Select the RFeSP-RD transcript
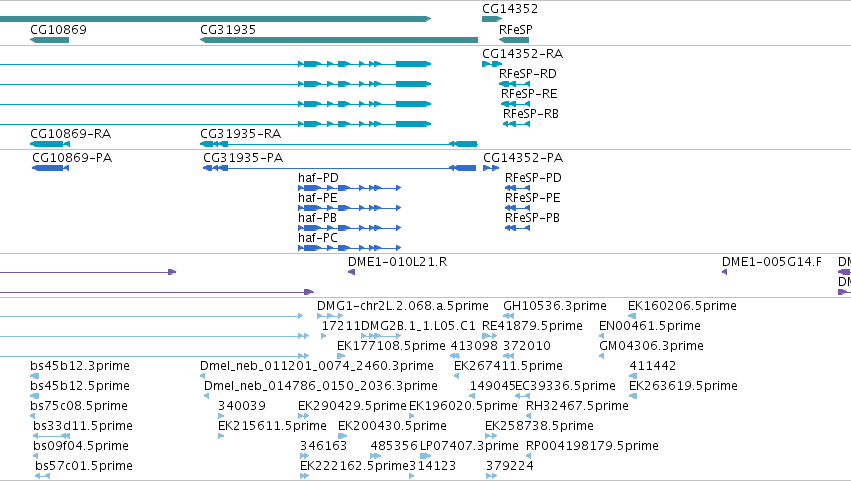This screenshot has width=851, height=481. click(x=514, y=84)
